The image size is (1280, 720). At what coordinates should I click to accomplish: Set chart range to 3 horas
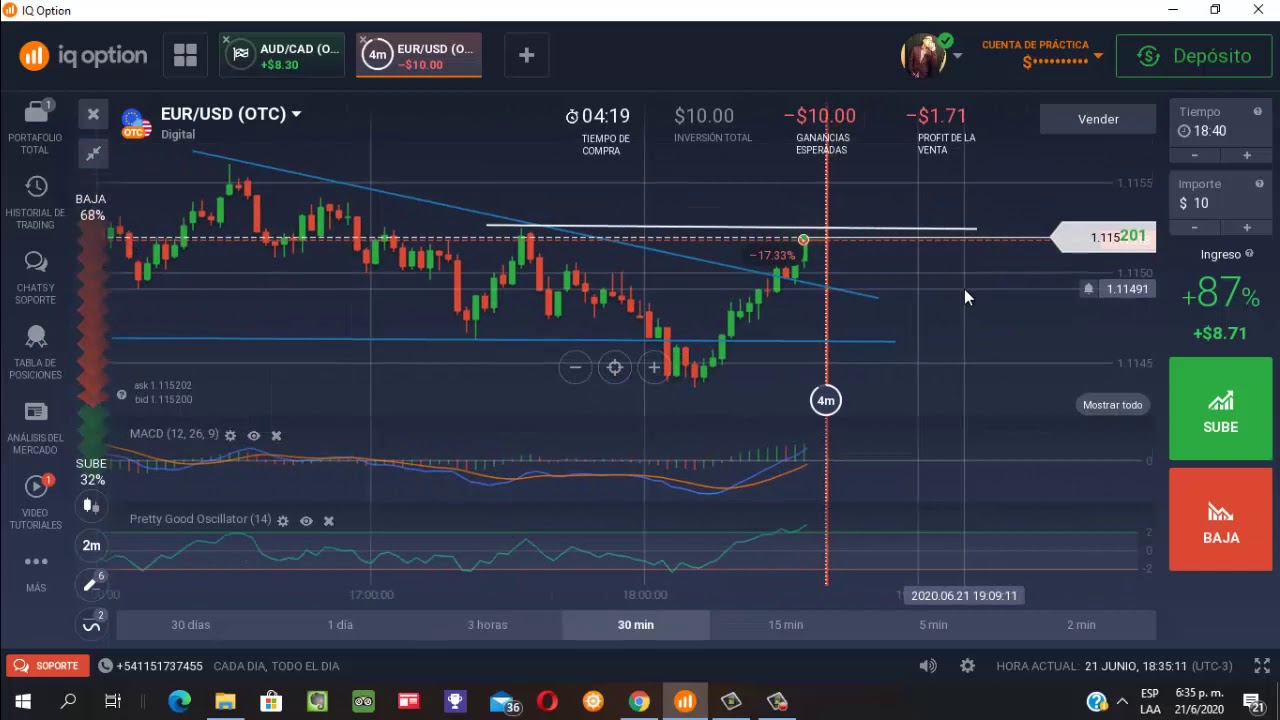(x=488, y=625)
